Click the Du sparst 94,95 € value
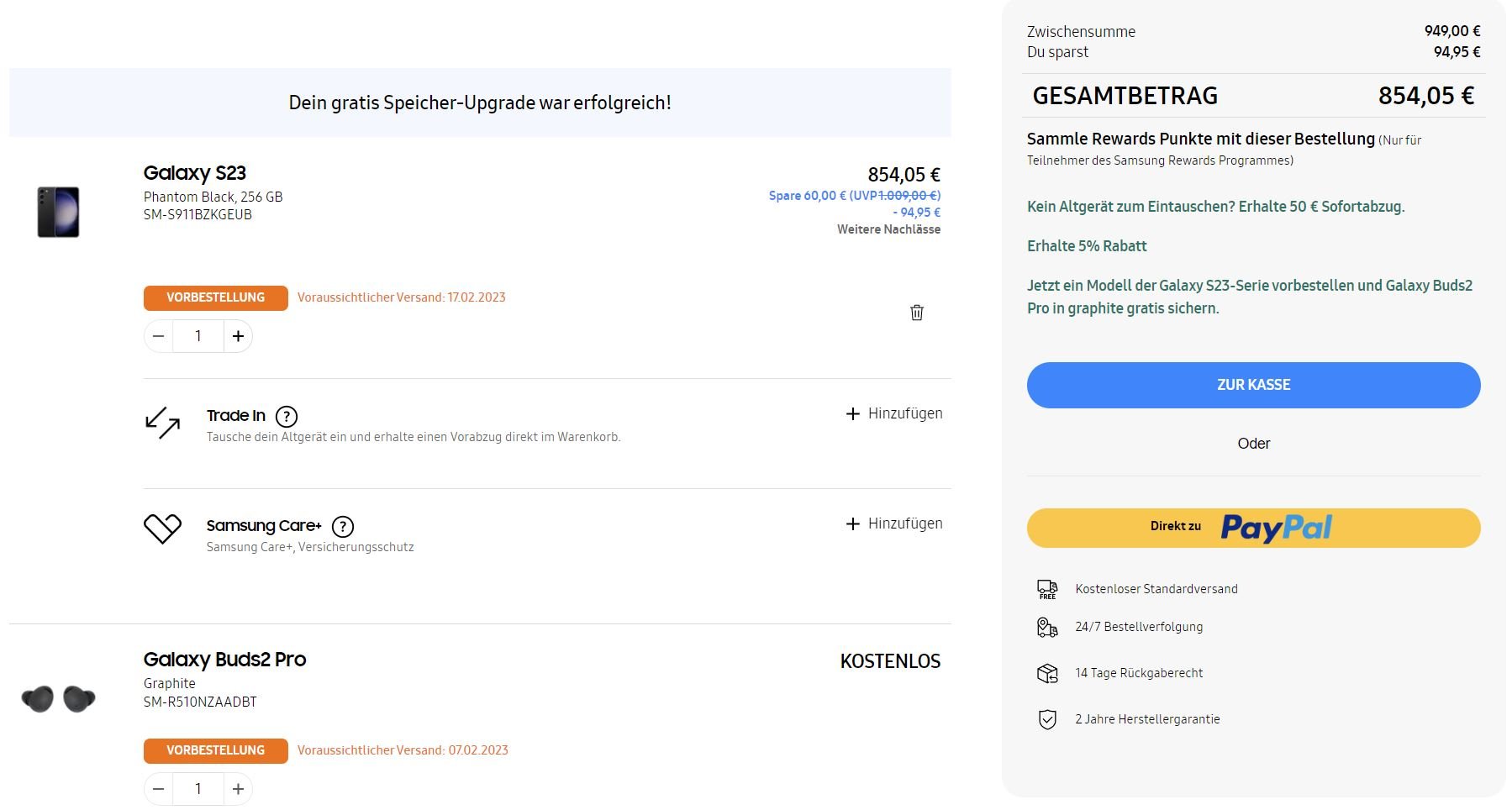This screenshot has height=810, width=1512. (x=1457, y=52)
